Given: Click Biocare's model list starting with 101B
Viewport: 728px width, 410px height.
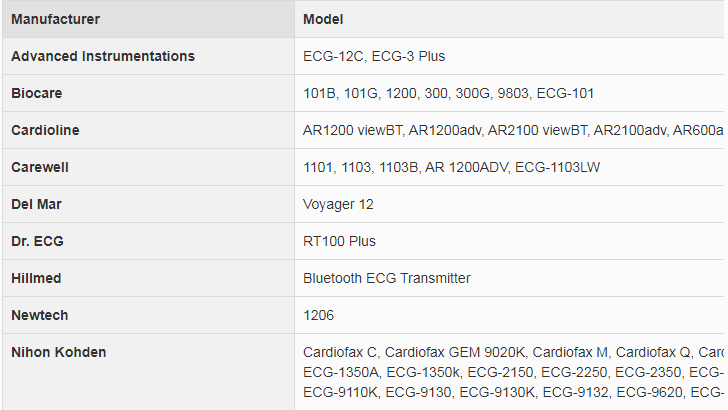Looking at the screenshot, I should 448,93.
